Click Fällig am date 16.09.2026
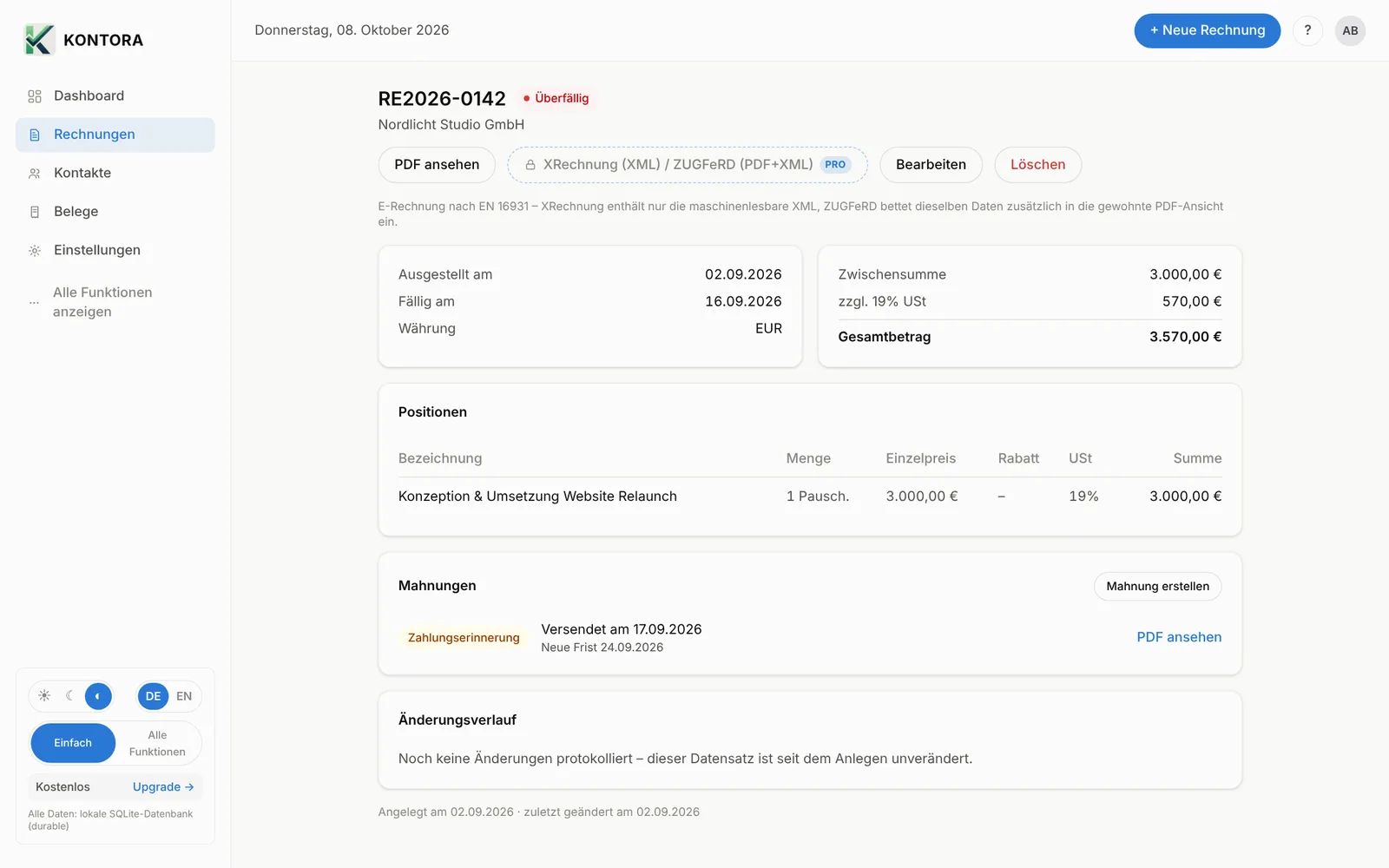 [743, 301]
